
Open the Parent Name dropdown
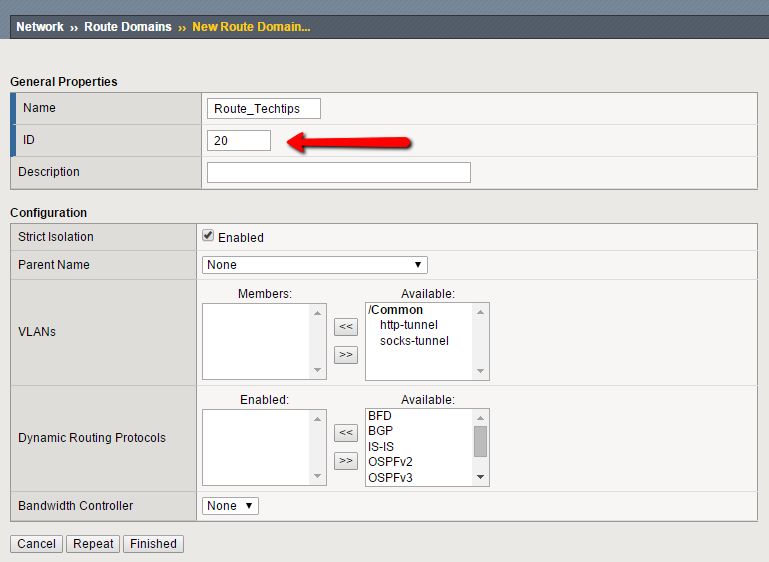[314, 265]
